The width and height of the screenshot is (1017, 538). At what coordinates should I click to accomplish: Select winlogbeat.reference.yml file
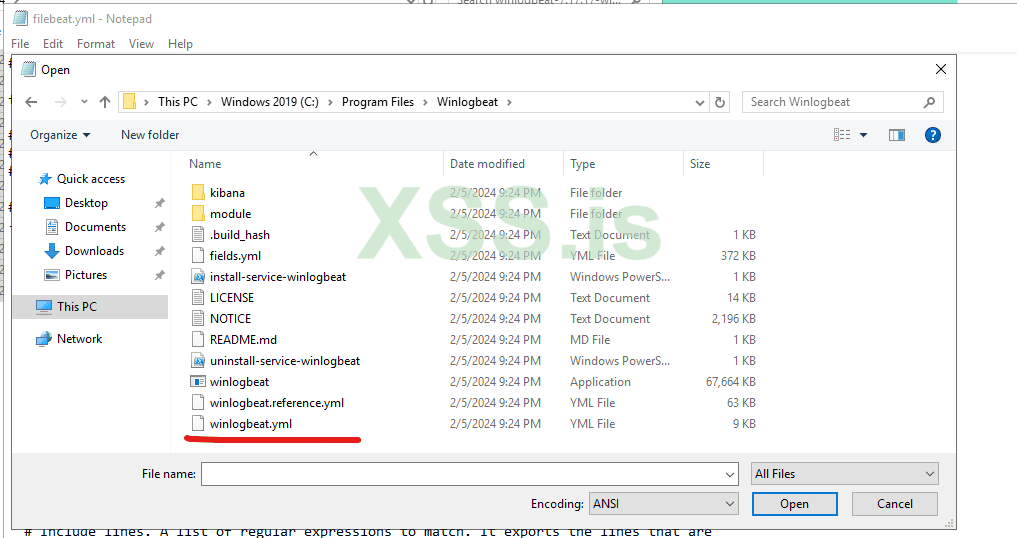[277, 403]
